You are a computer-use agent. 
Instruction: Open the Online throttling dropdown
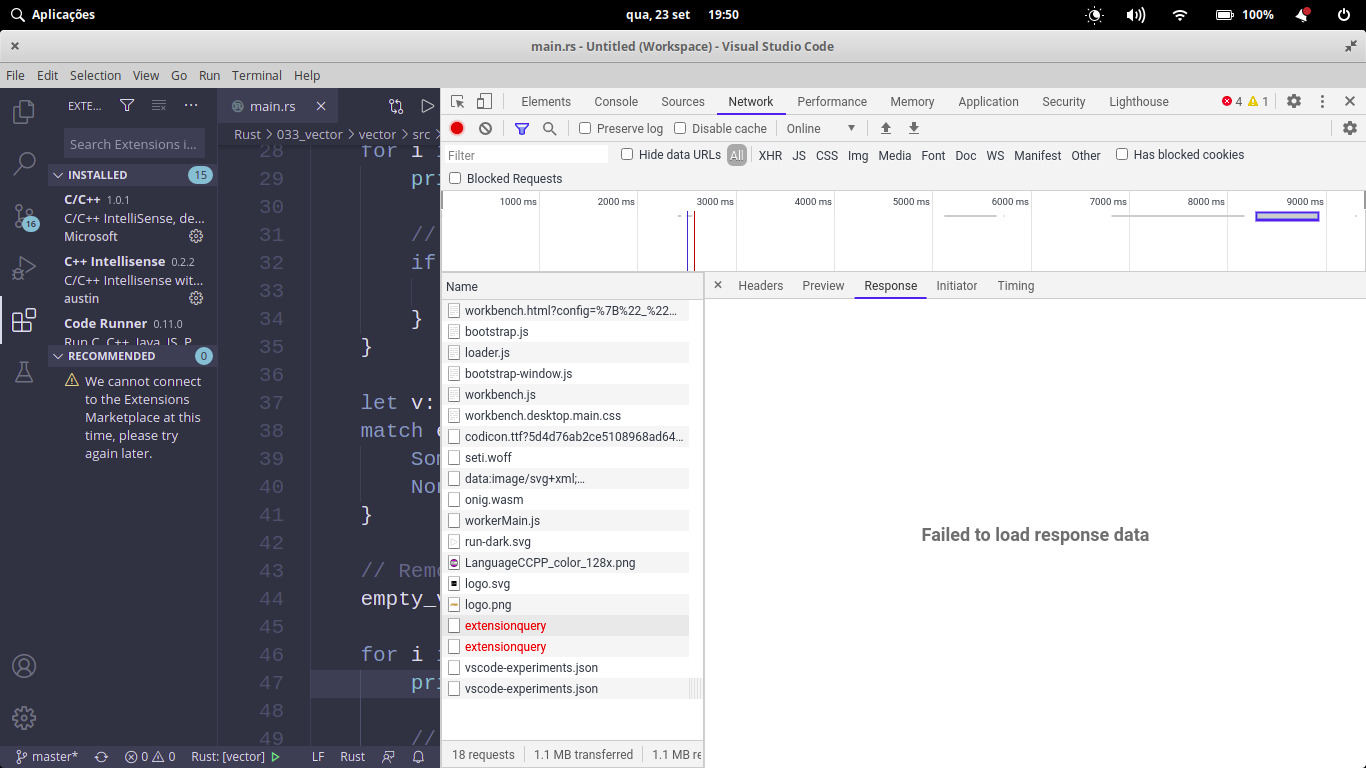tap(820, 128)
